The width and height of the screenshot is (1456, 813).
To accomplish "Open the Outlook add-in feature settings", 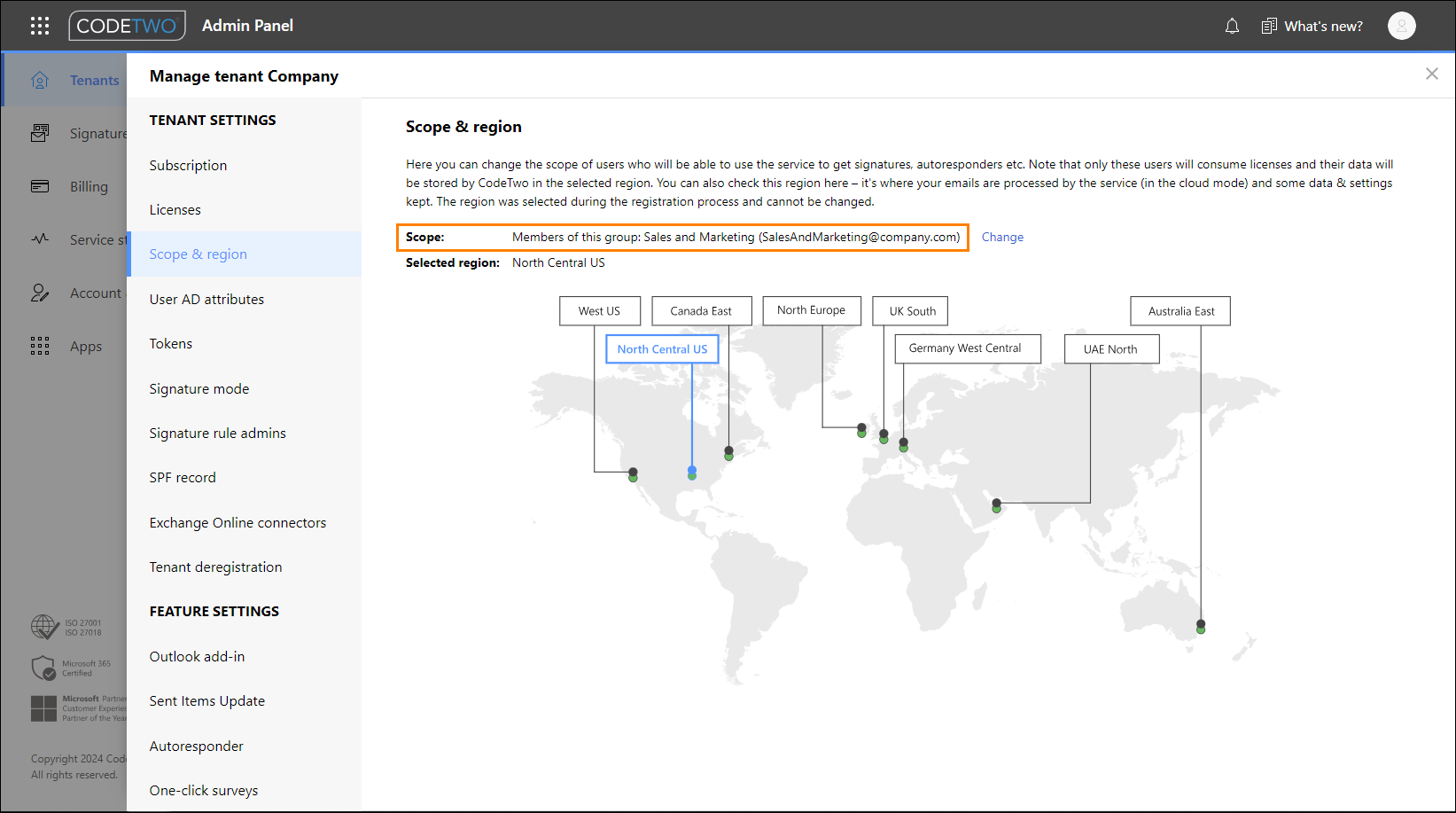I will pyautogui.click(x=197, y=656).
